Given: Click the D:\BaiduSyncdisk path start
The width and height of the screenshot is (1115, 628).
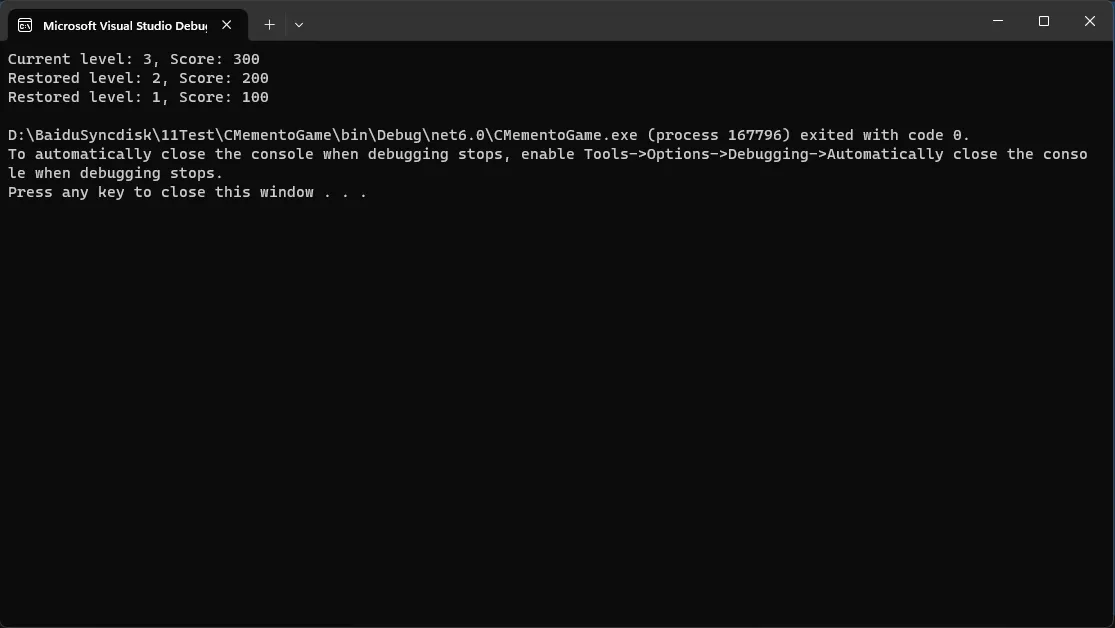Looking at the screenshot, I should coord(79,135).
